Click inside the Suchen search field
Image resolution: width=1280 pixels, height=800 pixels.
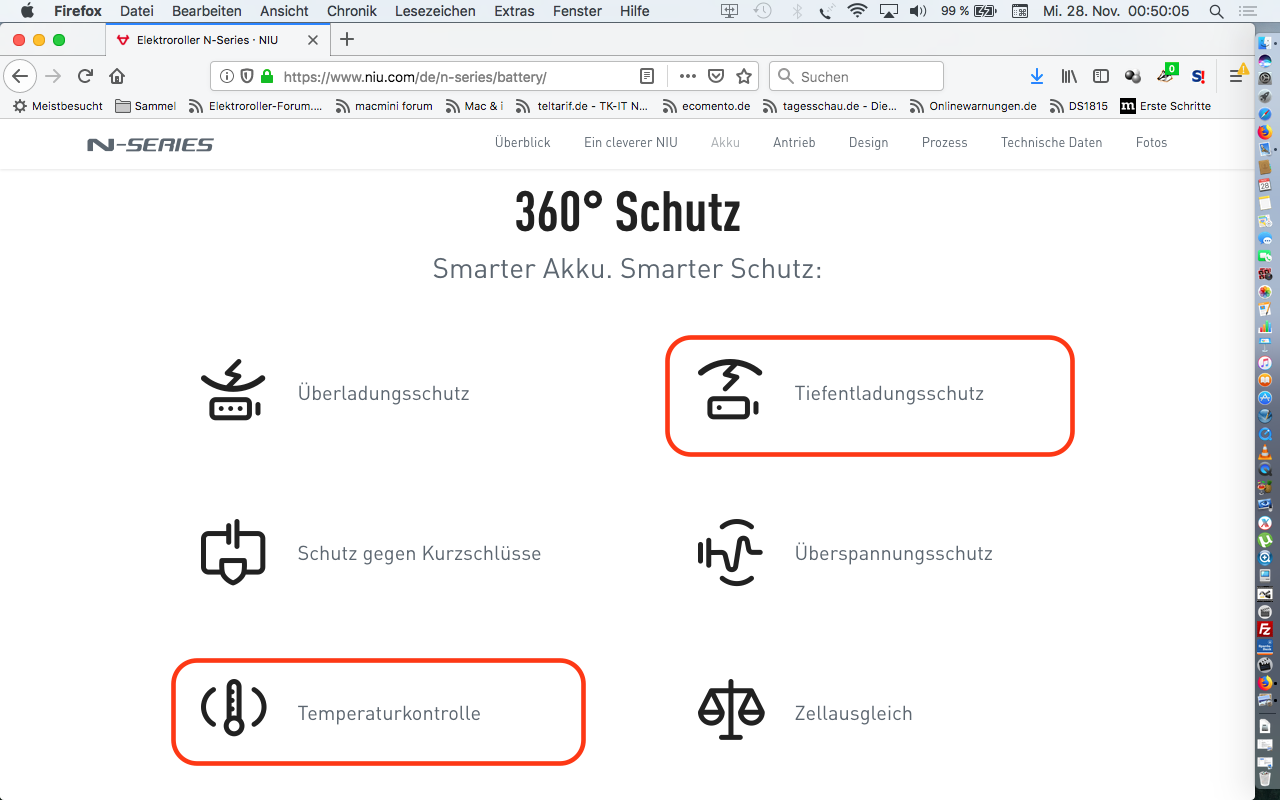[x=865, y=76]
